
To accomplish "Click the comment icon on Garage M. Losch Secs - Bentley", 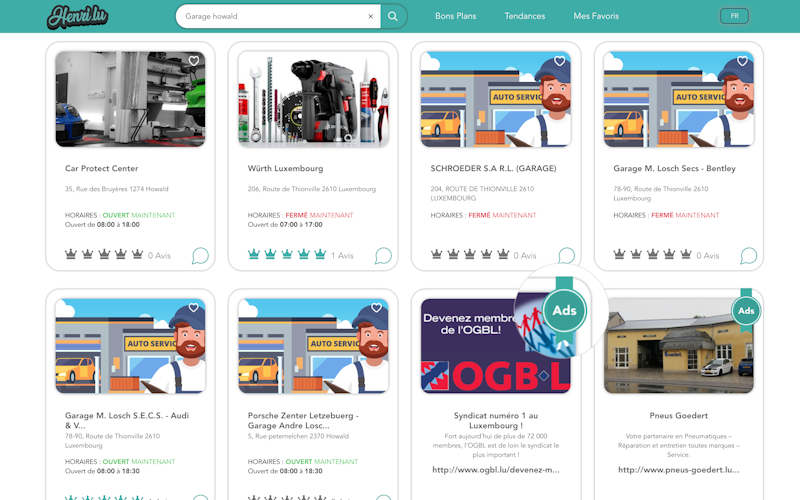I will pos(748,256).
